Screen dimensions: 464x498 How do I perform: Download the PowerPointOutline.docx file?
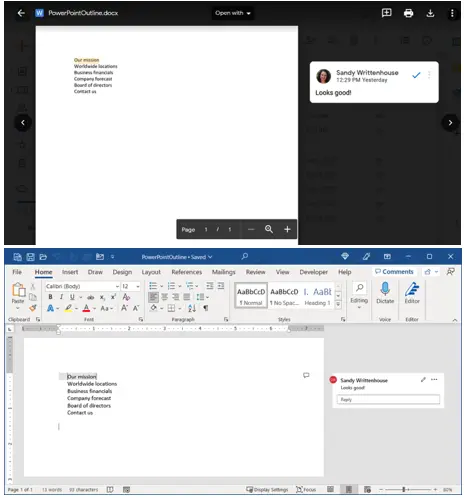pos(430,13)
